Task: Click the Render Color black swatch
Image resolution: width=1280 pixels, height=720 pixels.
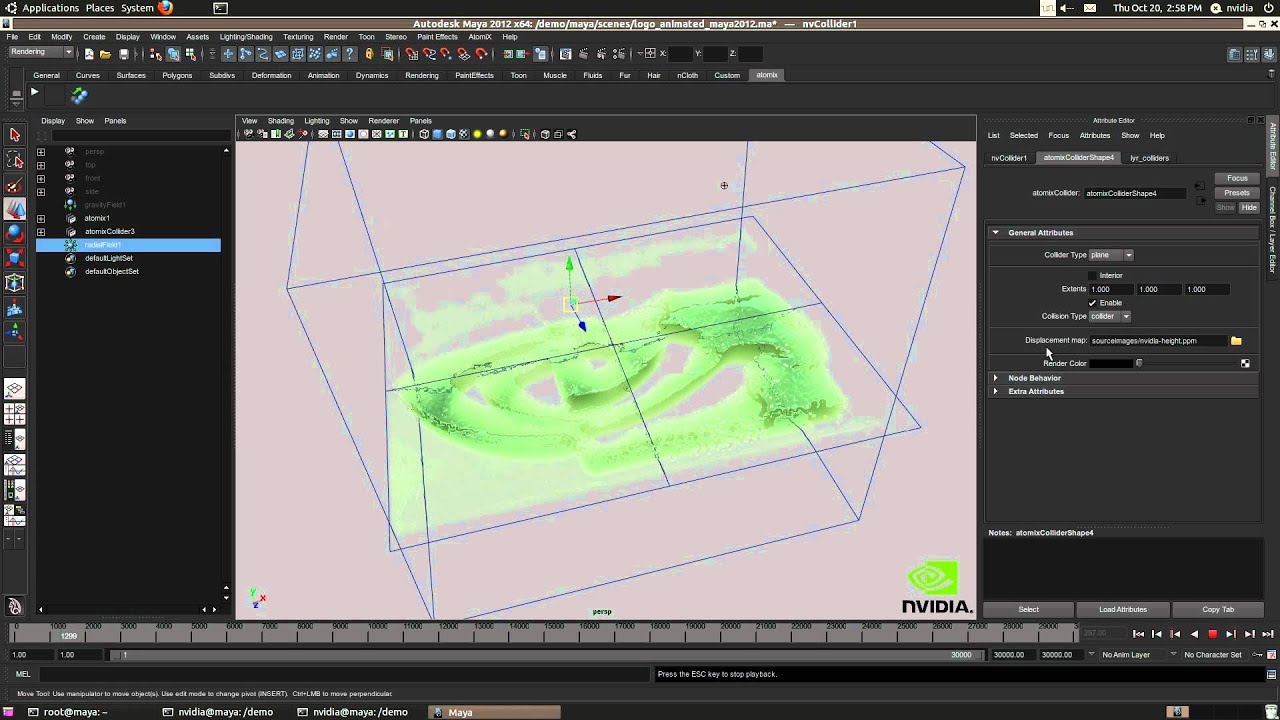Action: [1110, 364]
